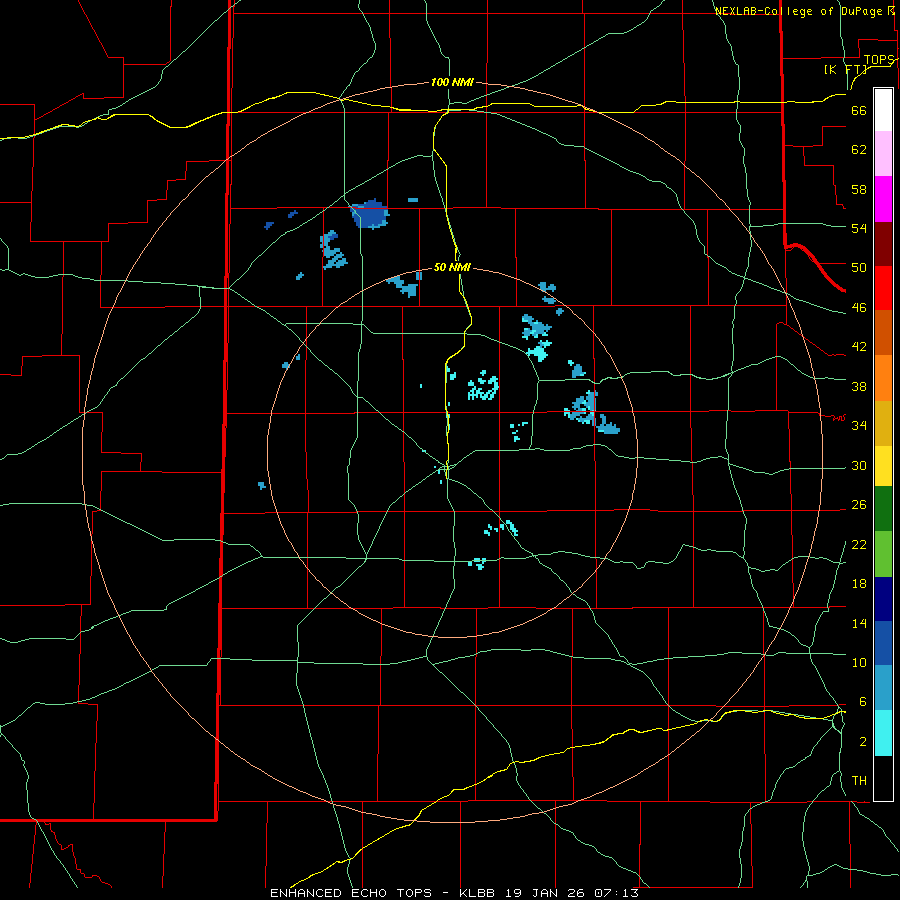Click the 62 legend value
Screen dimensions: 900x900
tap(859, 150)
